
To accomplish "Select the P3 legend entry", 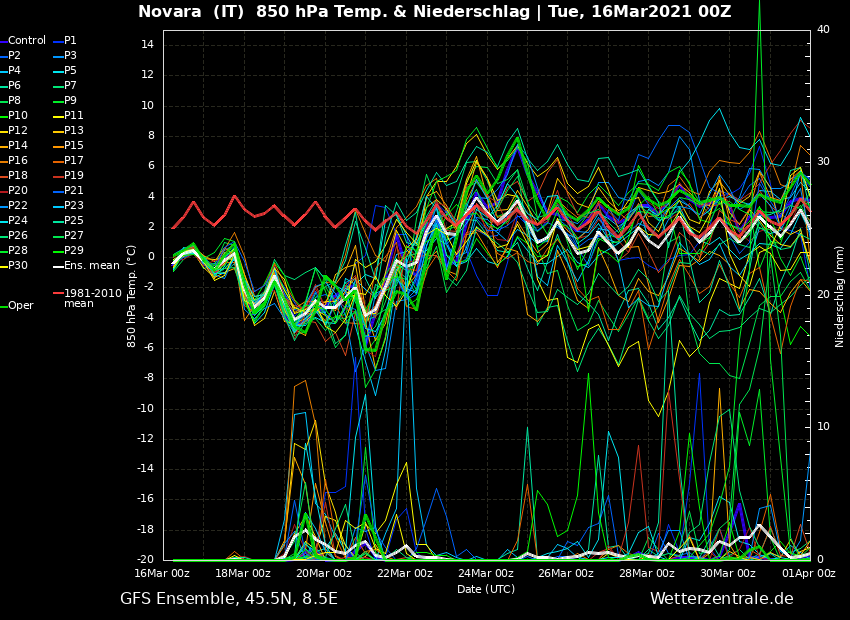I will point(65,55).
